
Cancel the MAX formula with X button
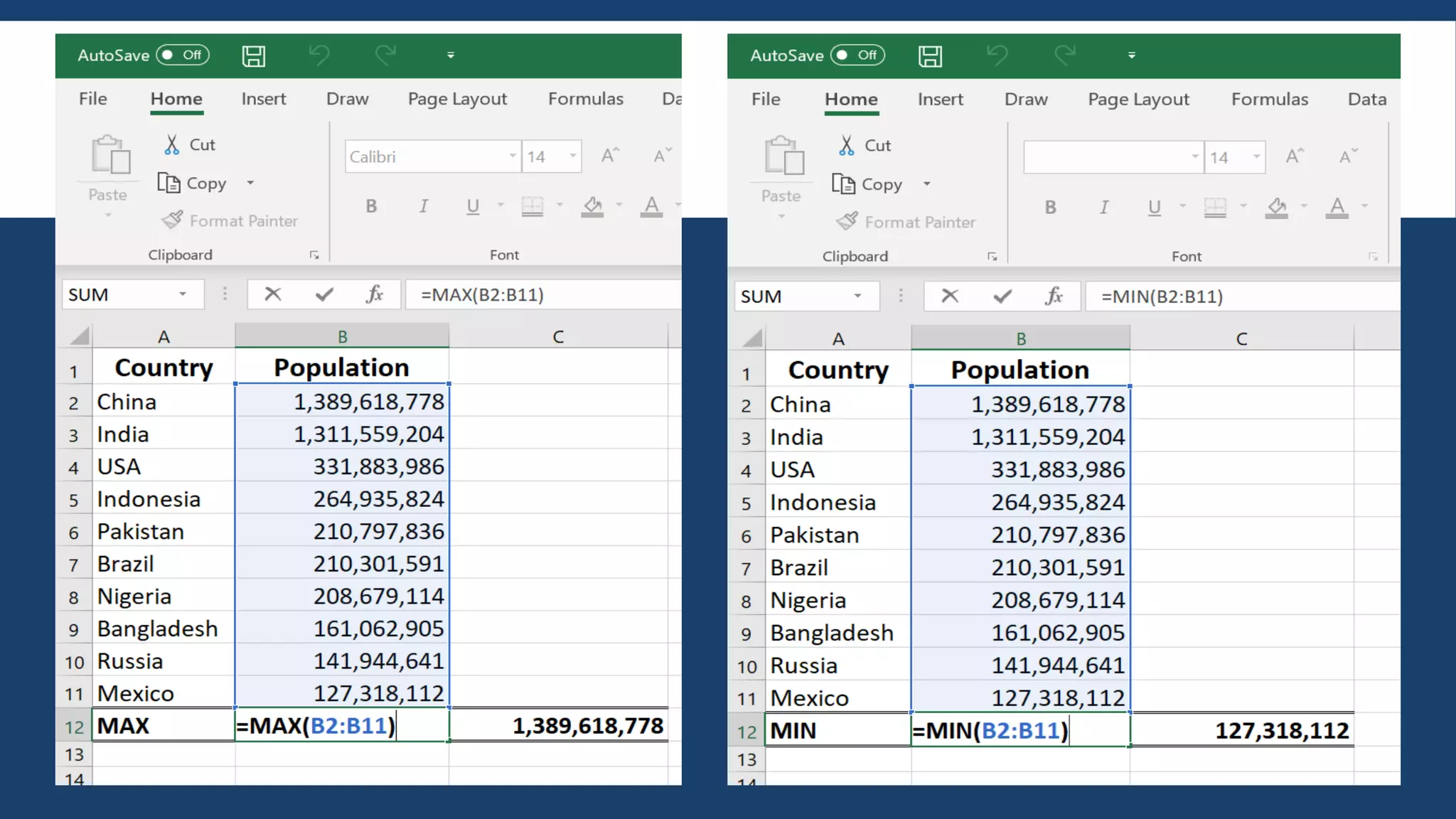pyautogui.click(x=272, y=294)
